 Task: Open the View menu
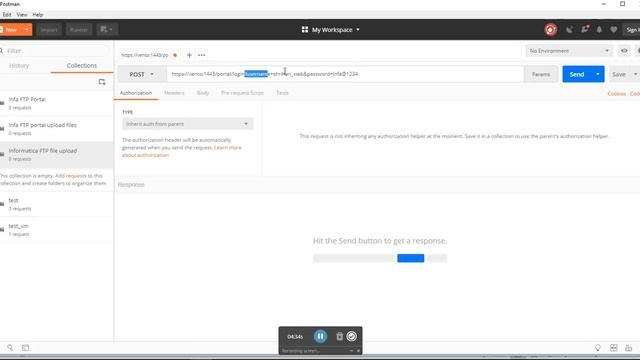click(x=22, y=15)
